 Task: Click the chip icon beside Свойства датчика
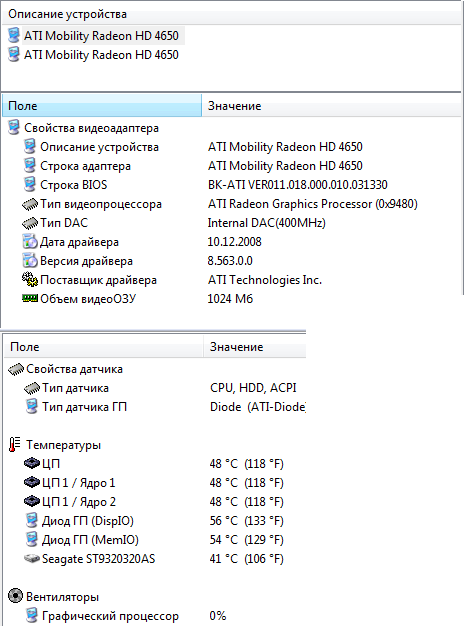[16, 370]
